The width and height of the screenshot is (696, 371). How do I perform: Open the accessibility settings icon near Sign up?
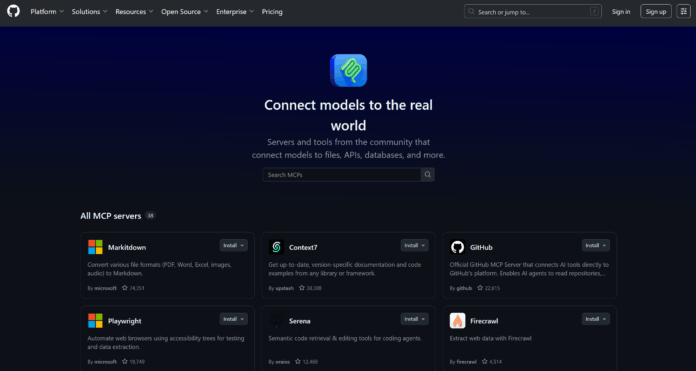(x=683, y=12)
